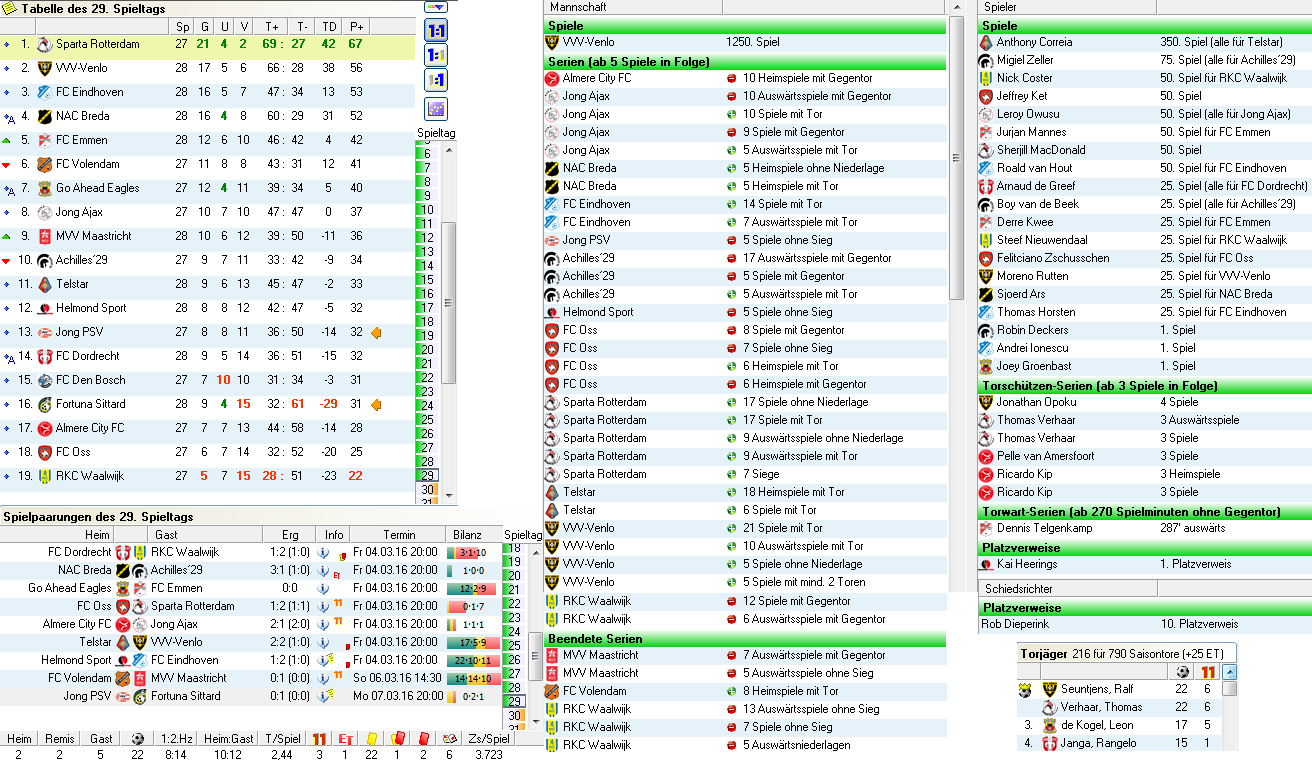Image resolution: width=1312 pixels, height=766 pixels.
Task: Open the table filter dropdown icon
Action: click(435, 6)
